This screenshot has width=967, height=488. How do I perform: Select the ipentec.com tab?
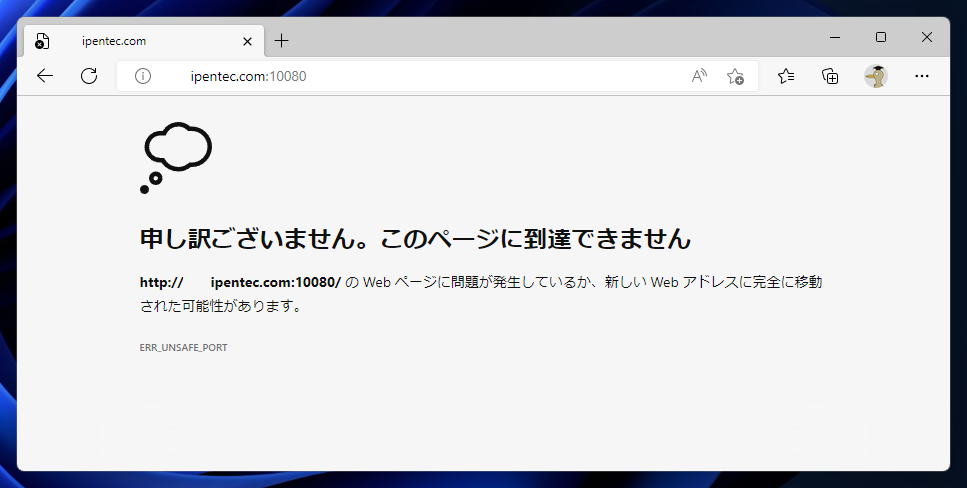[x=144, y=41]
